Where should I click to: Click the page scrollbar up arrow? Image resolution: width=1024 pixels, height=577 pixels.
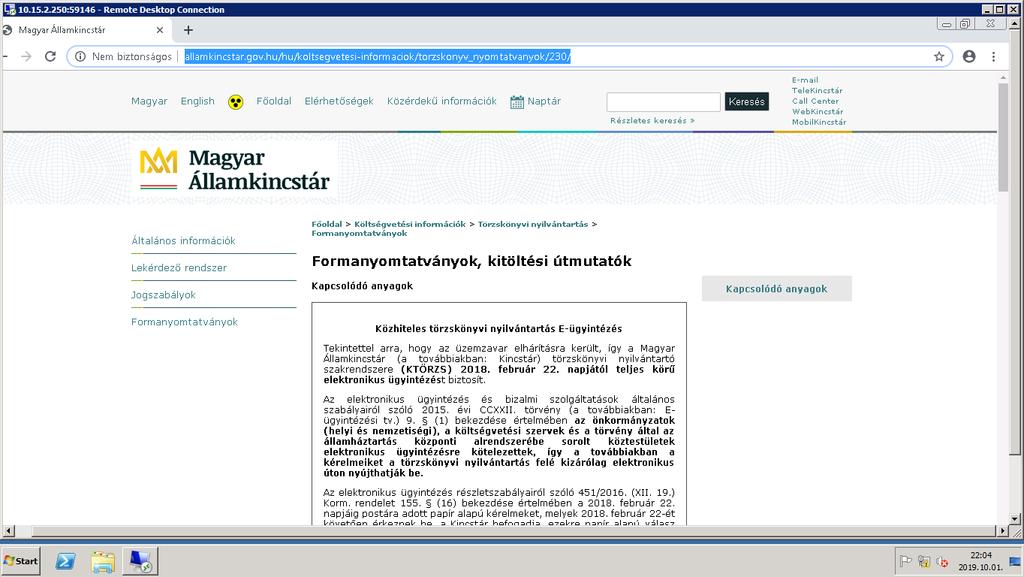pos(1003,77)
